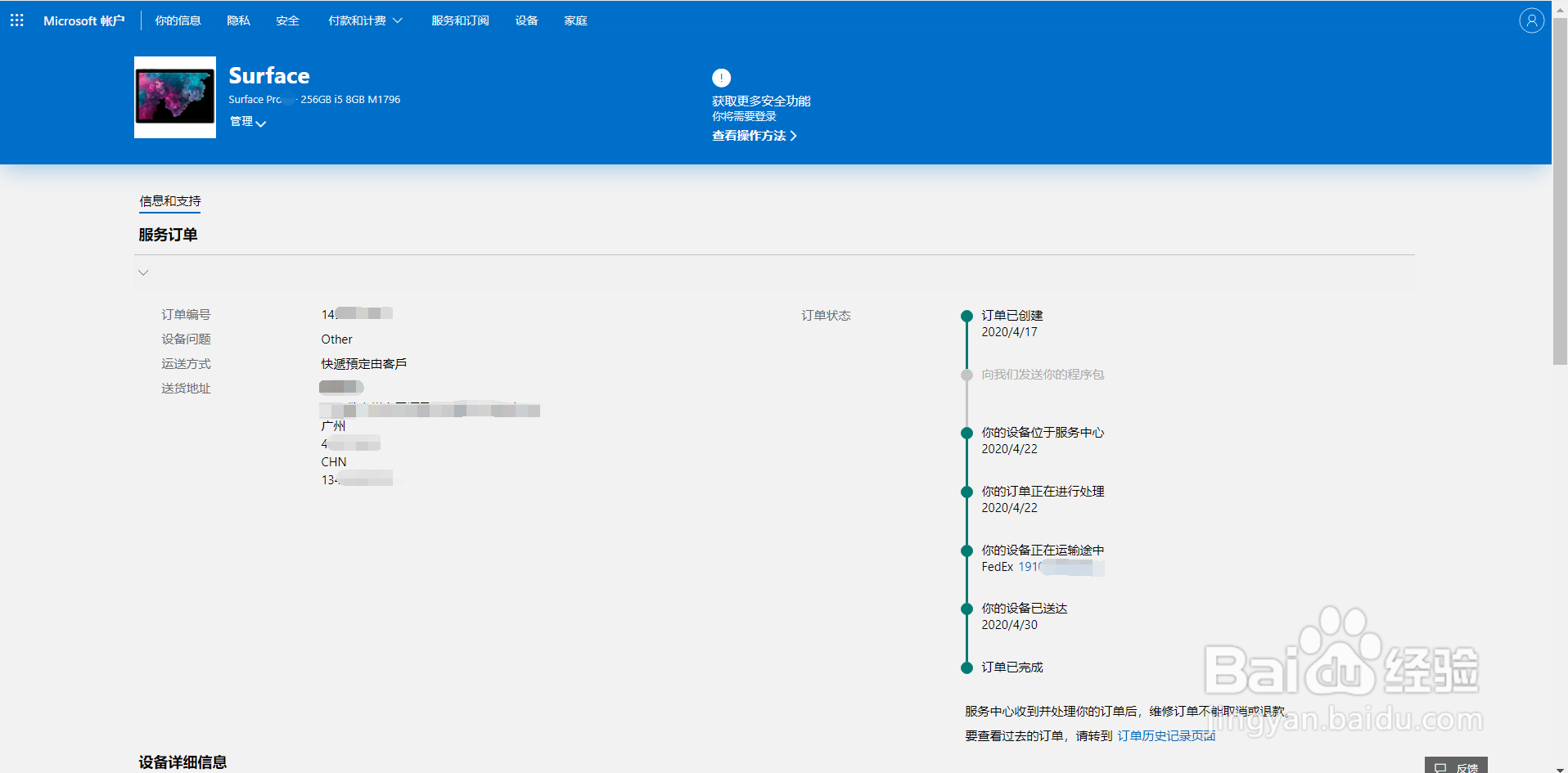
Task: Click the feedback chat icon
Action: 1440,768
